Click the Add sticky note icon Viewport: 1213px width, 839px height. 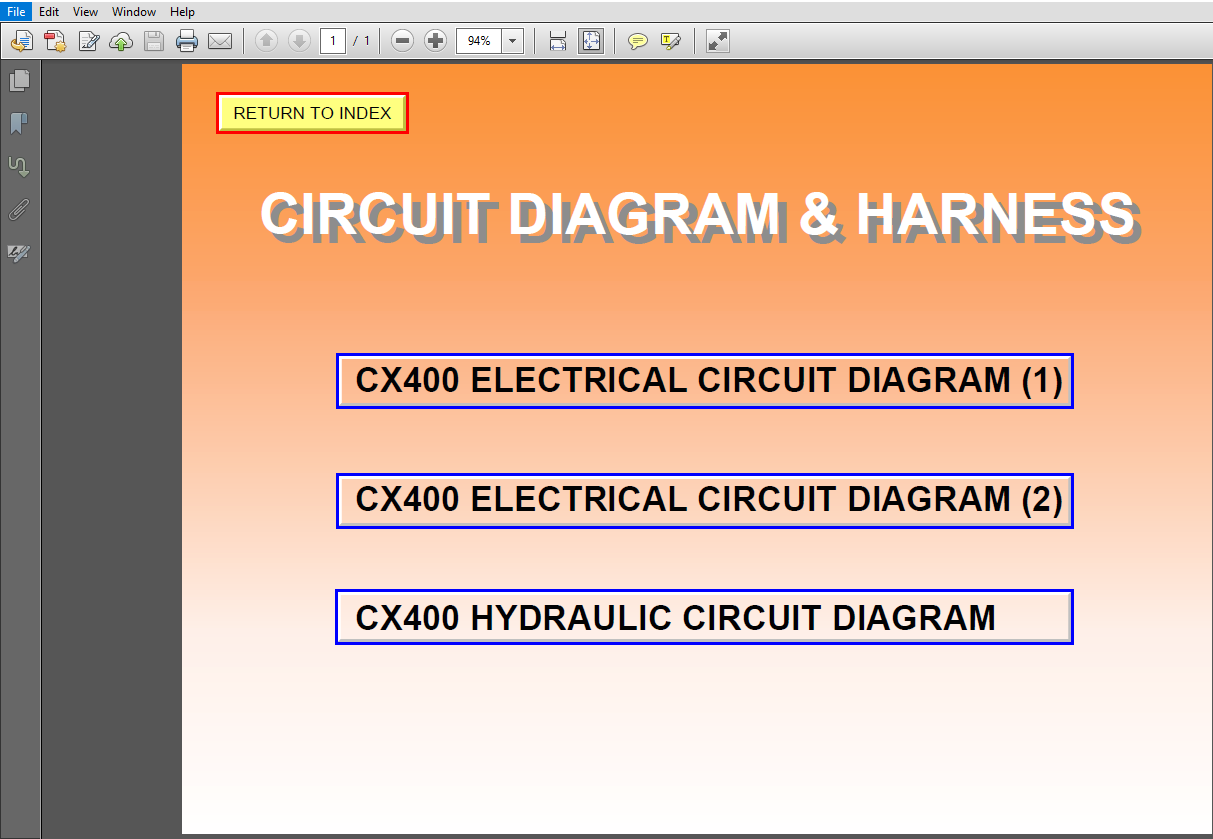[x=637, y=41]
